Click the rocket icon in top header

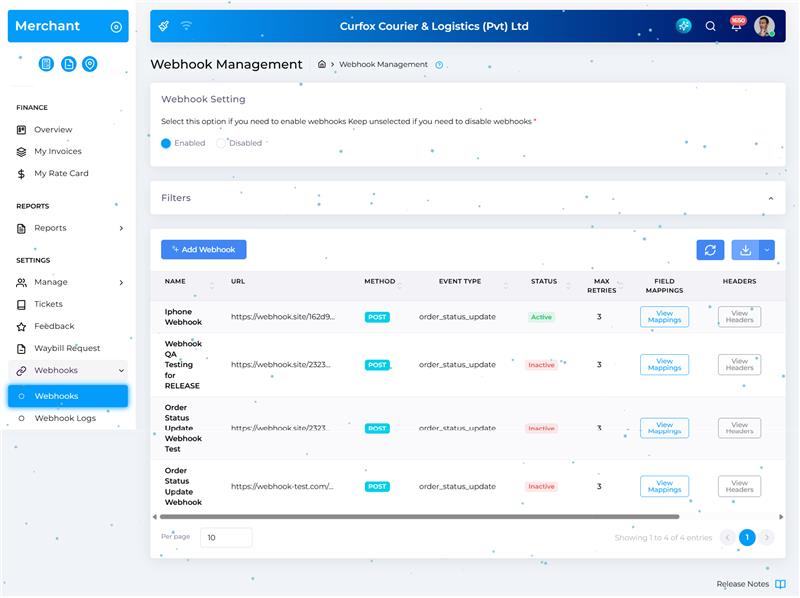164,26
